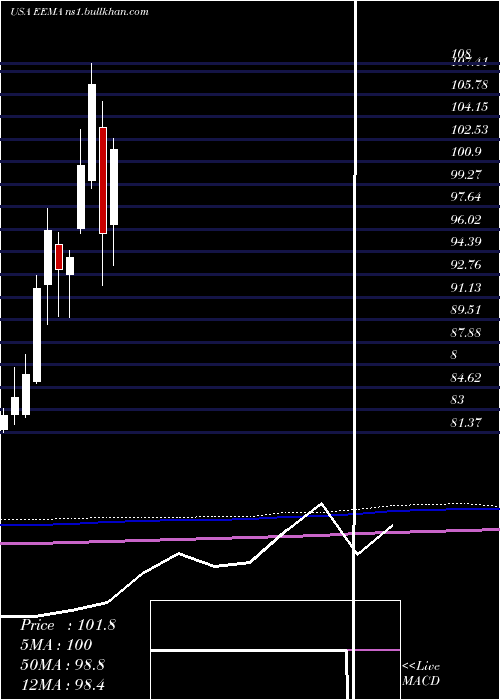500x700 pixels.
Task: Click the 99.27 price axis label
Action: coord(466,174)
